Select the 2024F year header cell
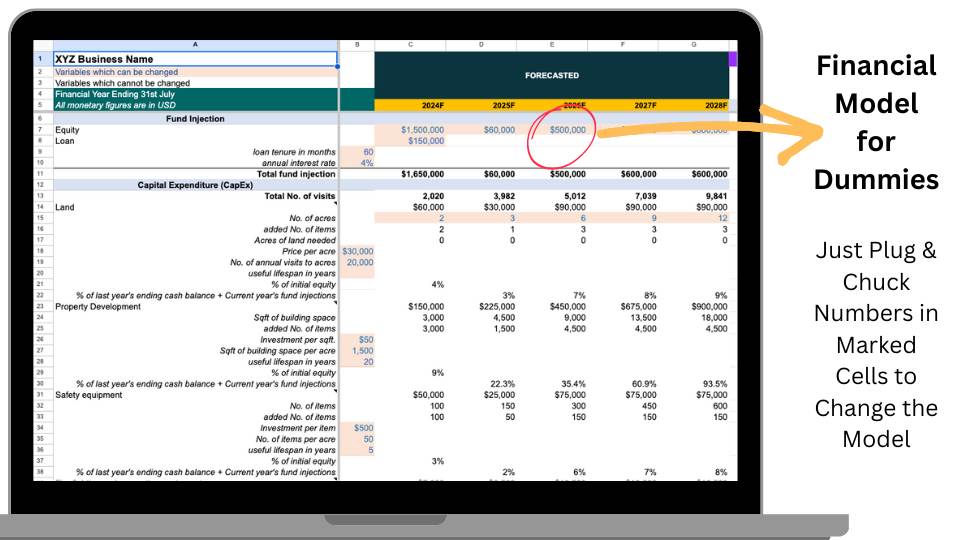This screenshot has height=540, width=960. (410, 105)
